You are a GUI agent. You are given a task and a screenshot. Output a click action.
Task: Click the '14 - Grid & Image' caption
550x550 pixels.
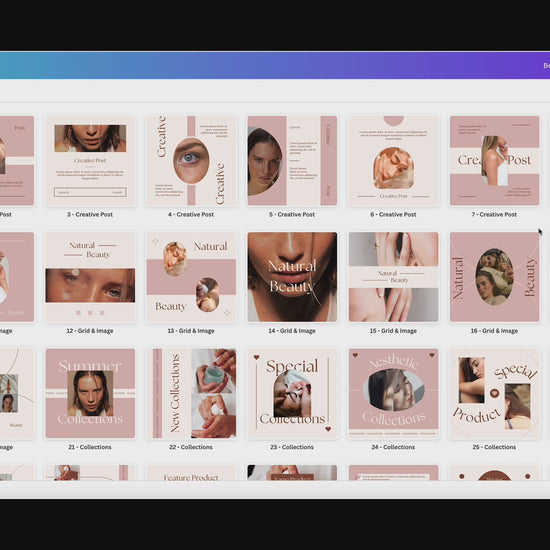point(292,331)
